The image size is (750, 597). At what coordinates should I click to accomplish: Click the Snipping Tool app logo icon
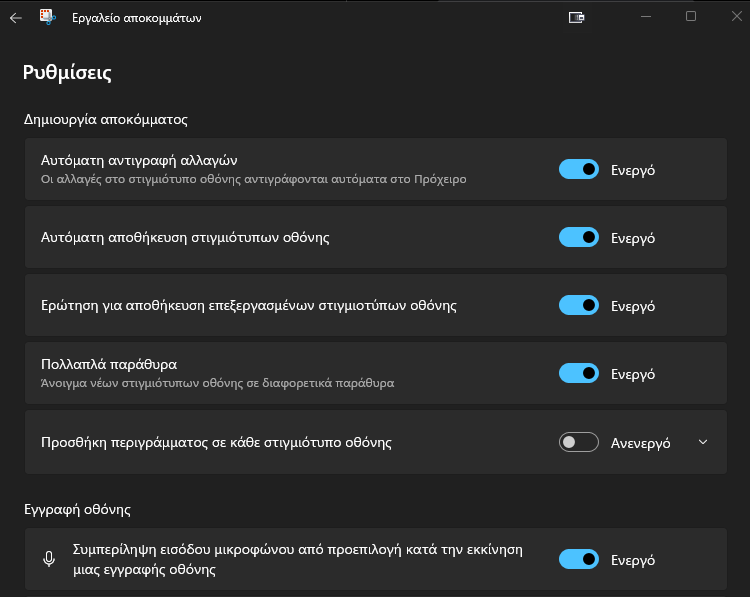click(47, 17)
